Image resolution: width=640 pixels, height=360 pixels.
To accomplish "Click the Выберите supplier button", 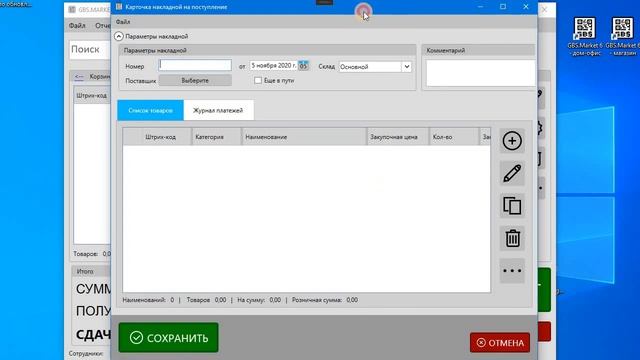I will click(195, 80).
